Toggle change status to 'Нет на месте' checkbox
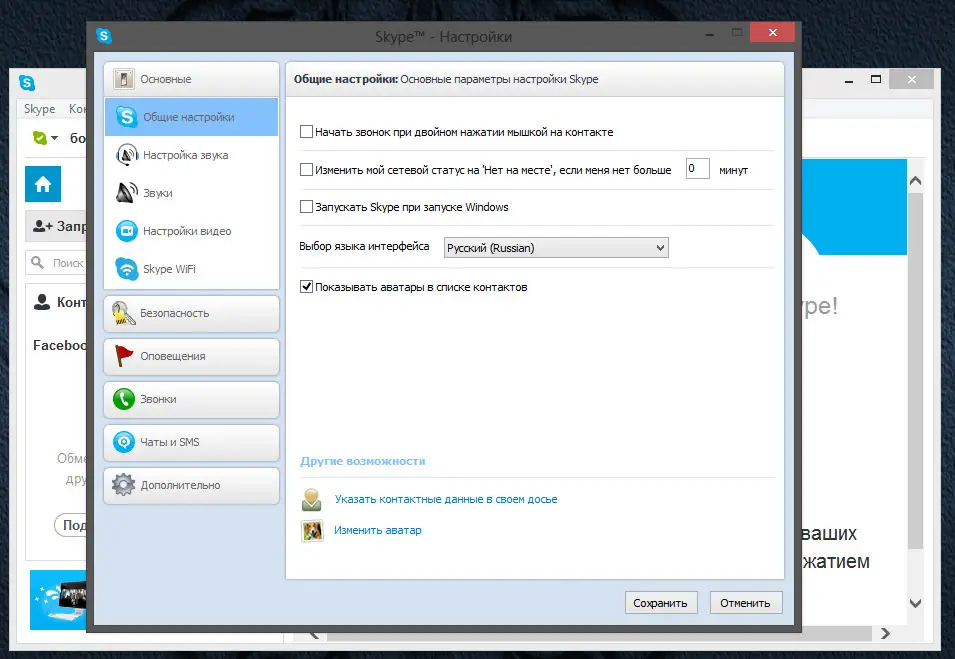 pyautogui.click(x=306, y=169)
